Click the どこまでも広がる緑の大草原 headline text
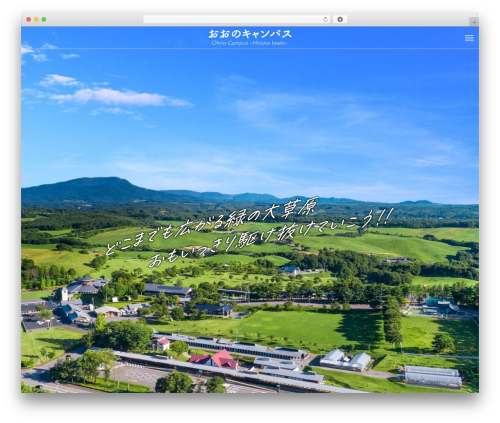Image resolution: width=500 pixels, height=423 pixels. click(212, 225)
